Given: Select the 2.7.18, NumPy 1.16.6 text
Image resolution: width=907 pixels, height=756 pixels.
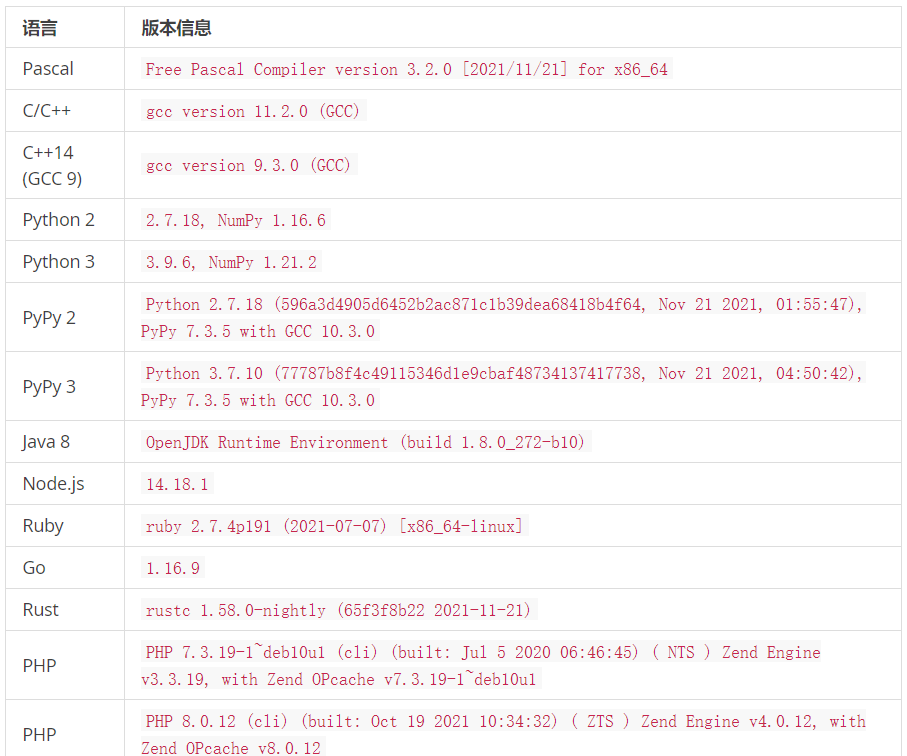Looking at the screenshot, I should point(235,220).
